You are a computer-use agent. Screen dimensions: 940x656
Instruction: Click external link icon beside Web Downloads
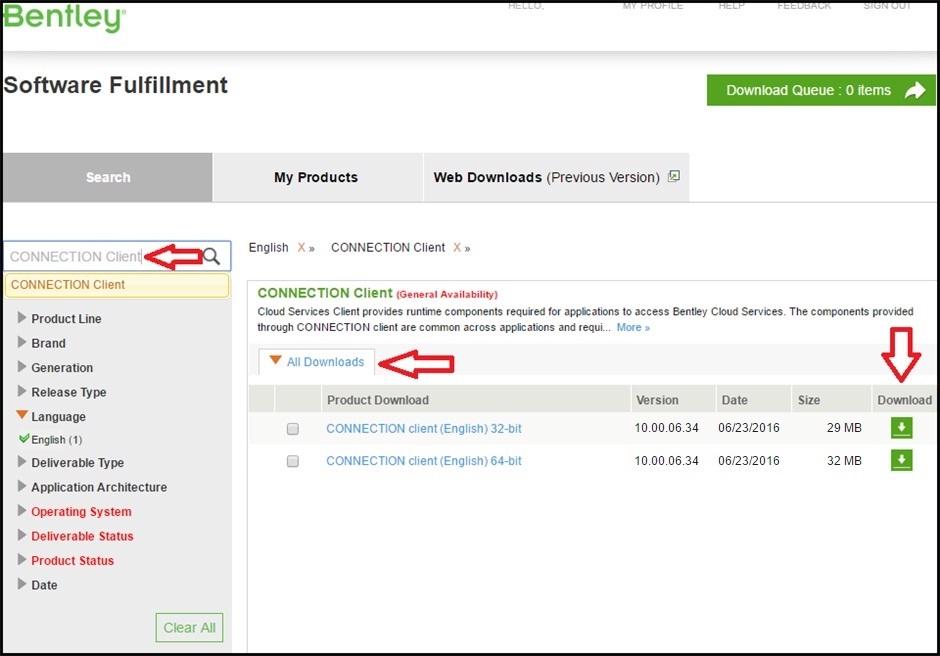point(674,176)
